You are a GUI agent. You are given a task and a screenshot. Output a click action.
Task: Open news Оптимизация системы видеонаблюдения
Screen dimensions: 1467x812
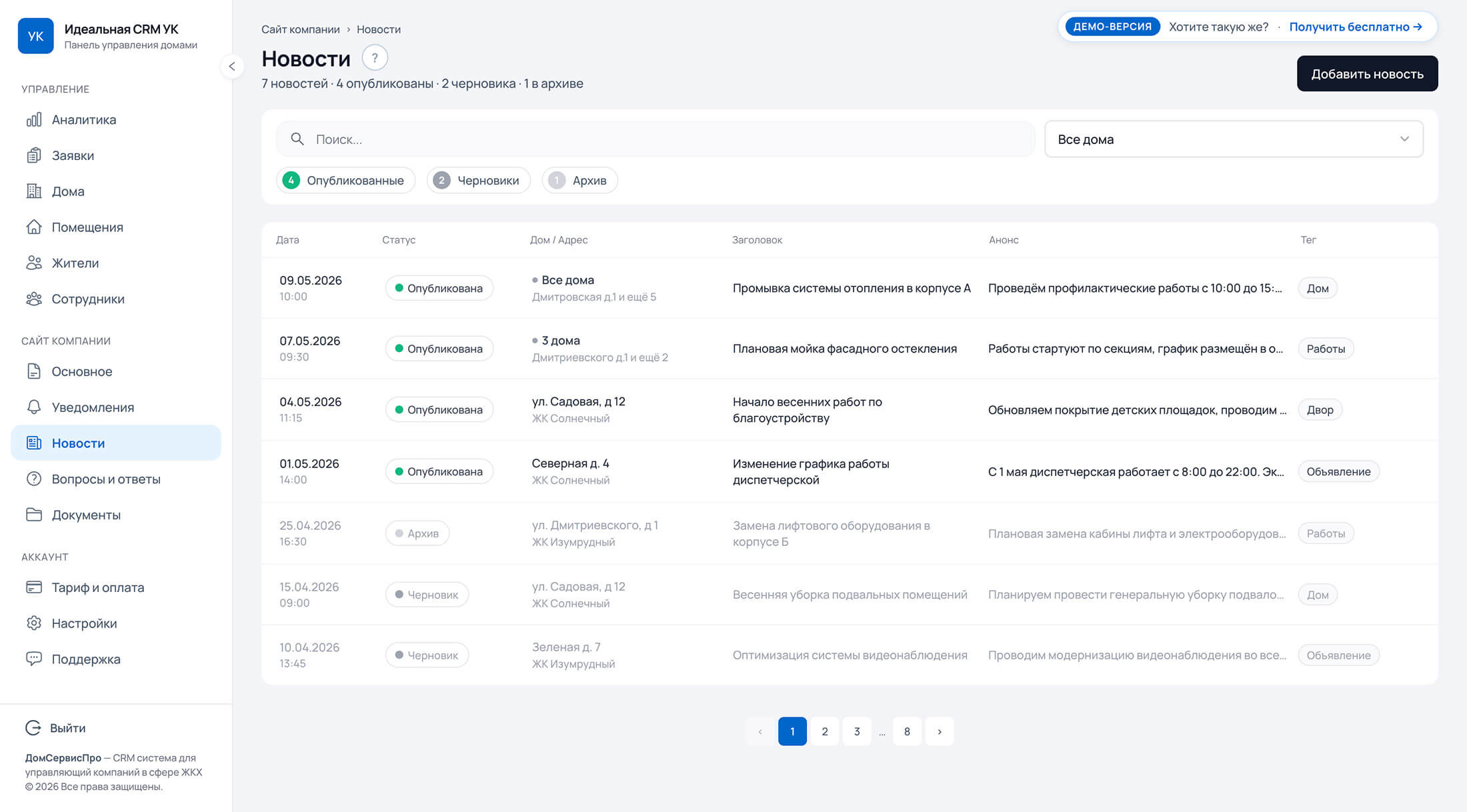point(850,655)
